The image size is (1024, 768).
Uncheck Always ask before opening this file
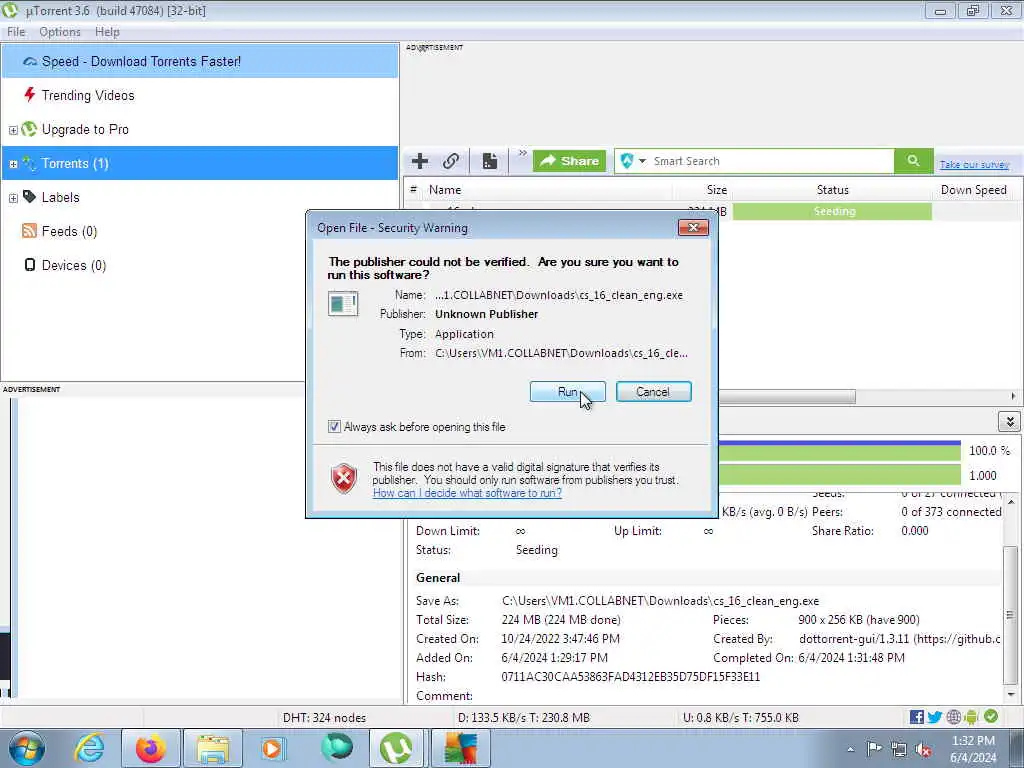(334, 427)
